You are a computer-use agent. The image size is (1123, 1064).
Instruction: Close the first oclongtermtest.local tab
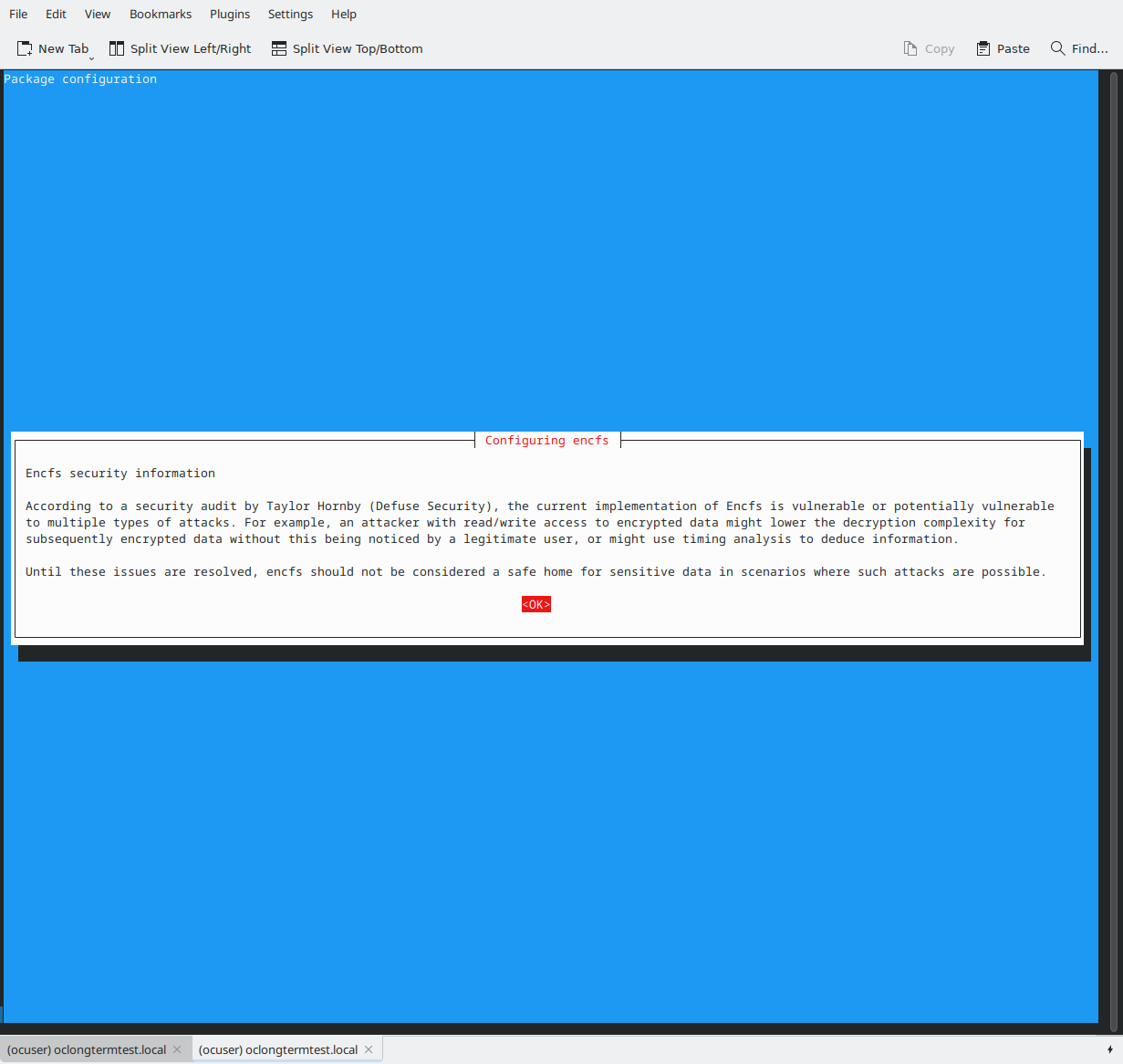177,1049
